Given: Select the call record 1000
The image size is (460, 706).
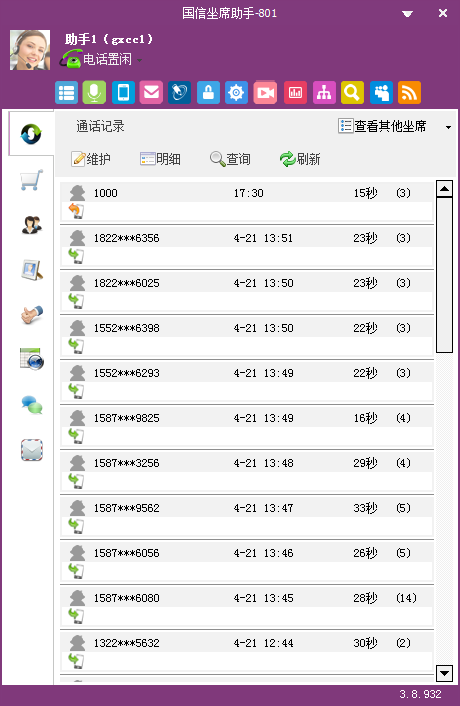Looking at the screenshot, I should coord(247,202).
